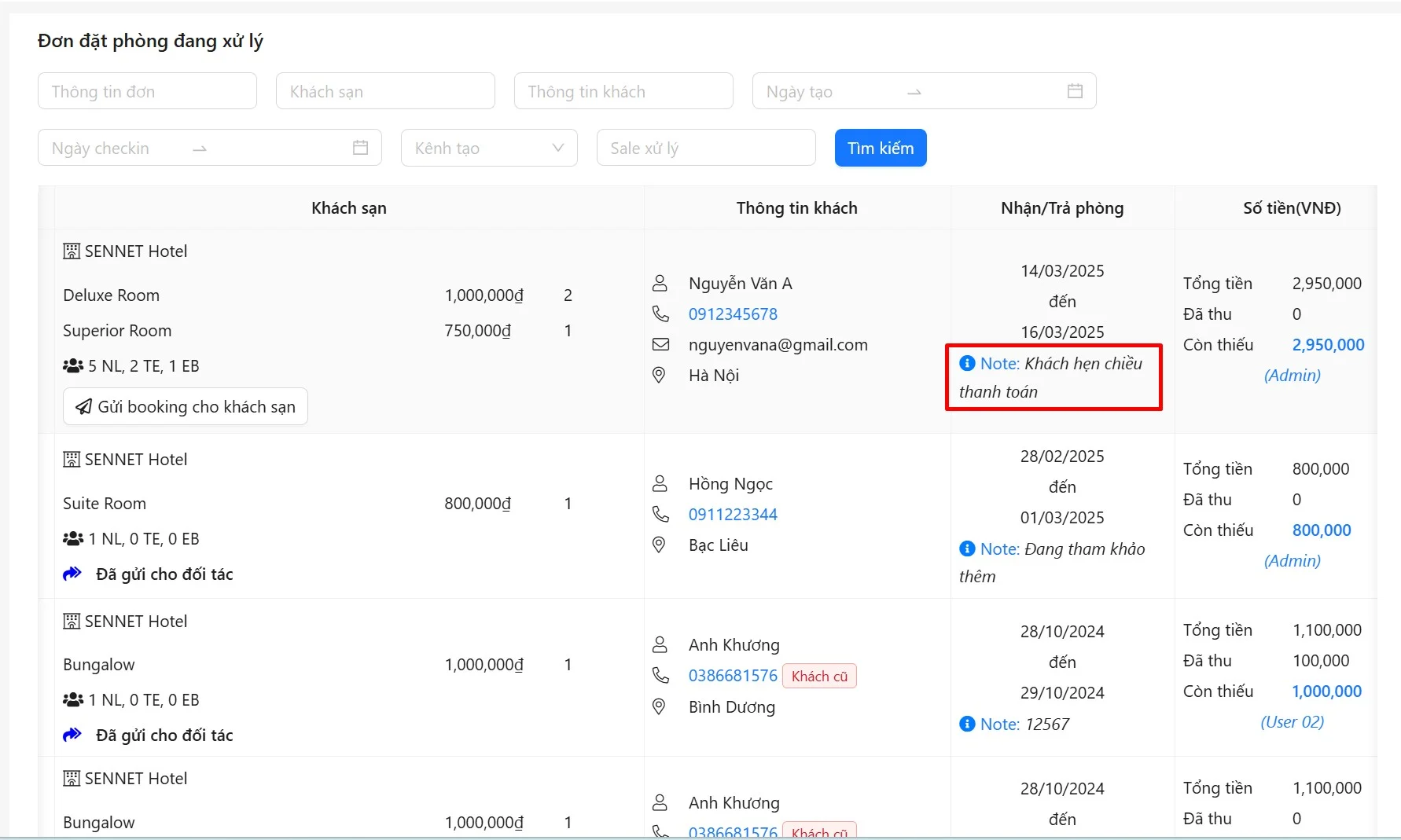This screenshot has width=1401, height=840.
Task: Click remaining amount 2,950,000 link
Action: click(1328, 344)
